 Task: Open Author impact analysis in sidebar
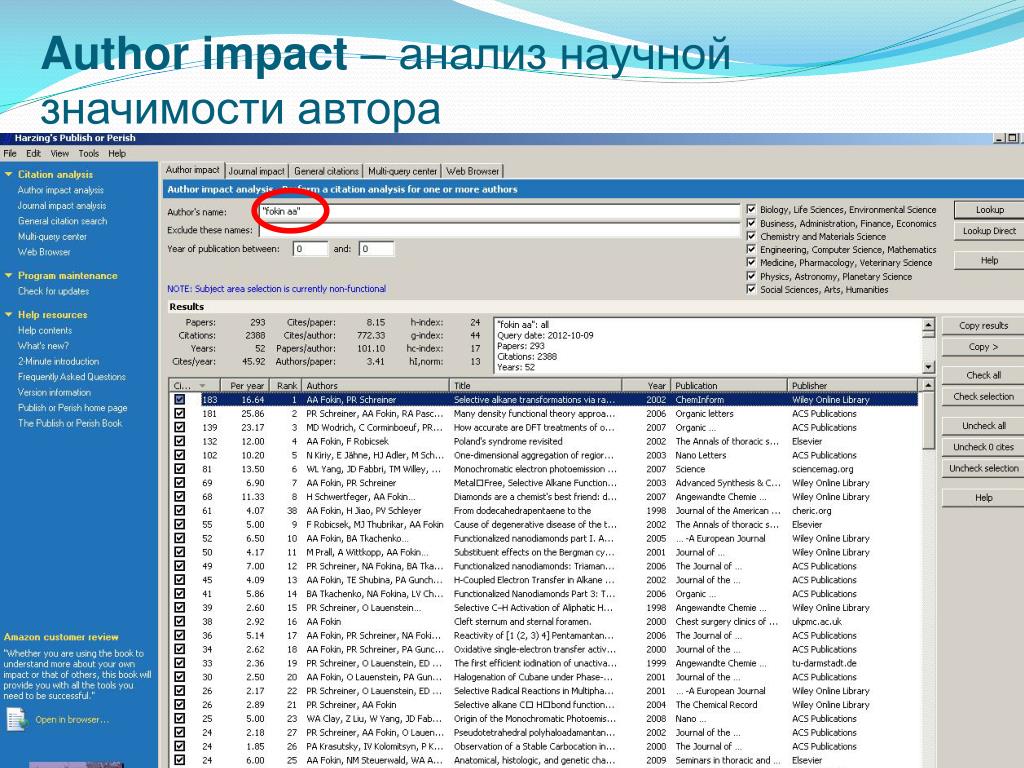click(x=61, y=190)
